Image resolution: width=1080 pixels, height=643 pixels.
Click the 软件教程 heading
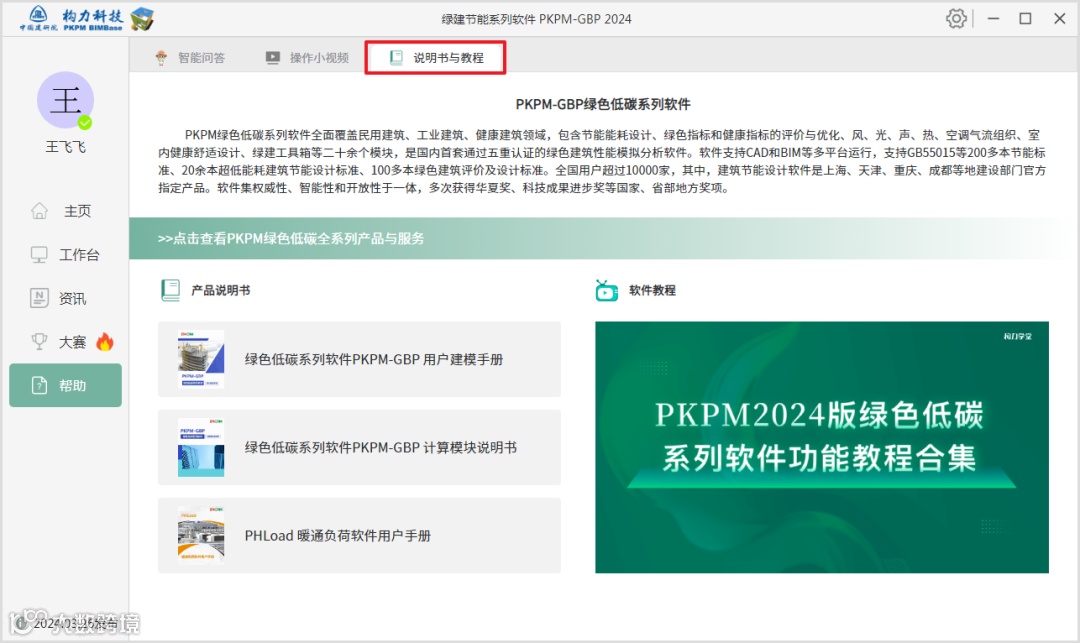point(652,291)
